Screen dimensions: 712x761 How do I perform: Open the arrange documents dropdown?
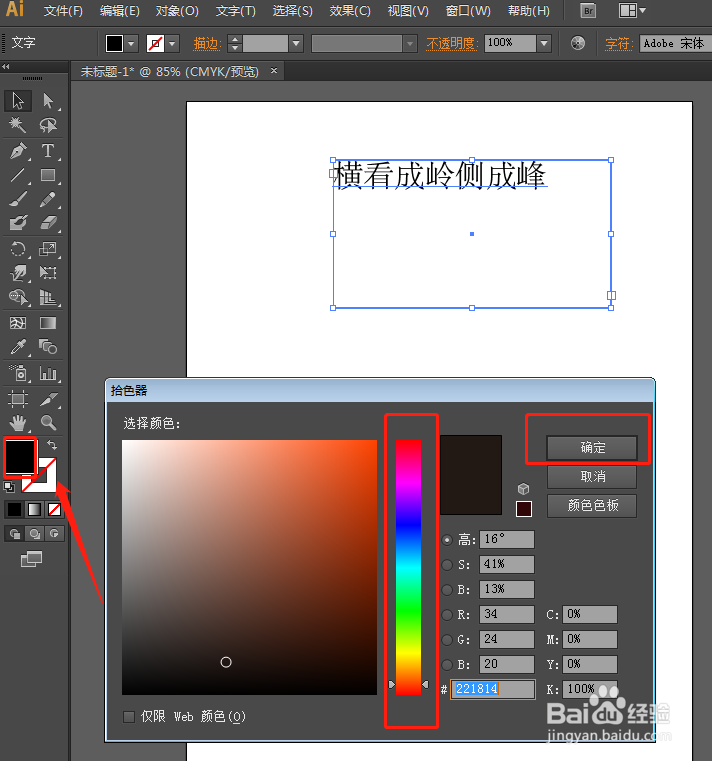[632, 10]
